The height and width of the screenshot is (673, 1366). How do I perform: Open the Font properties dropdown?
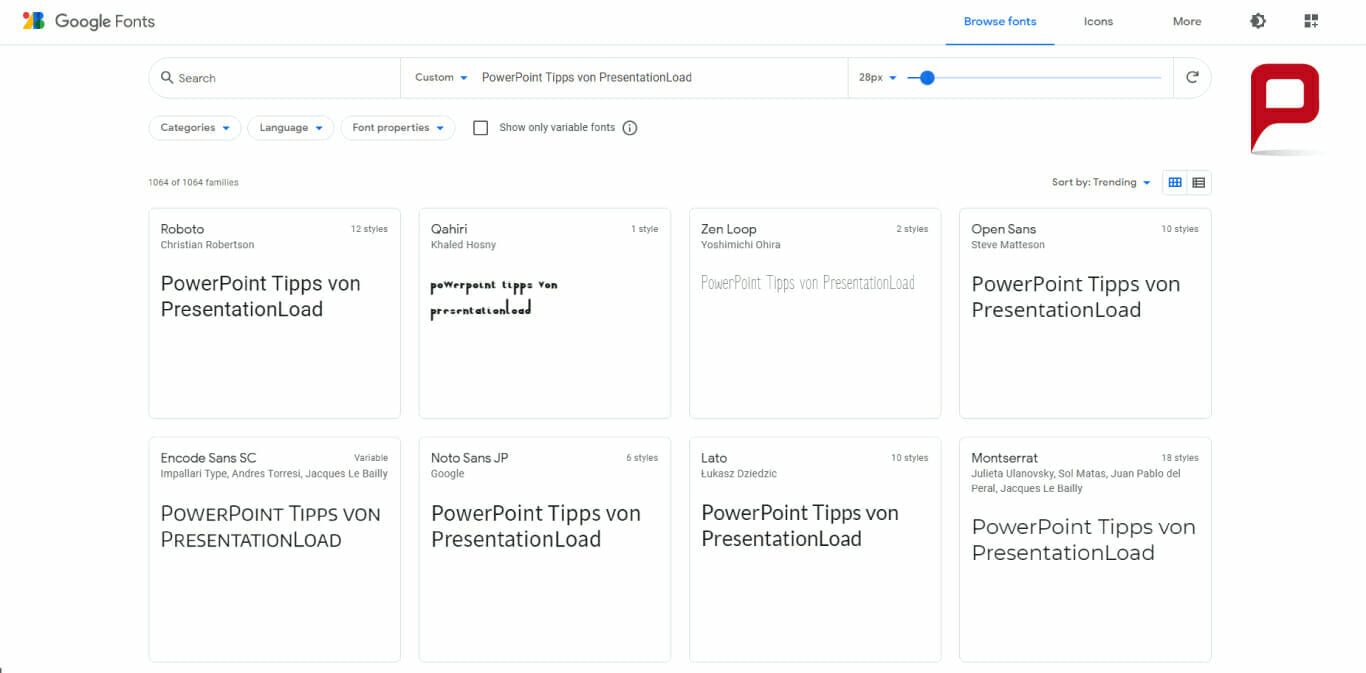pyautogui.click(x=398, y=128)
